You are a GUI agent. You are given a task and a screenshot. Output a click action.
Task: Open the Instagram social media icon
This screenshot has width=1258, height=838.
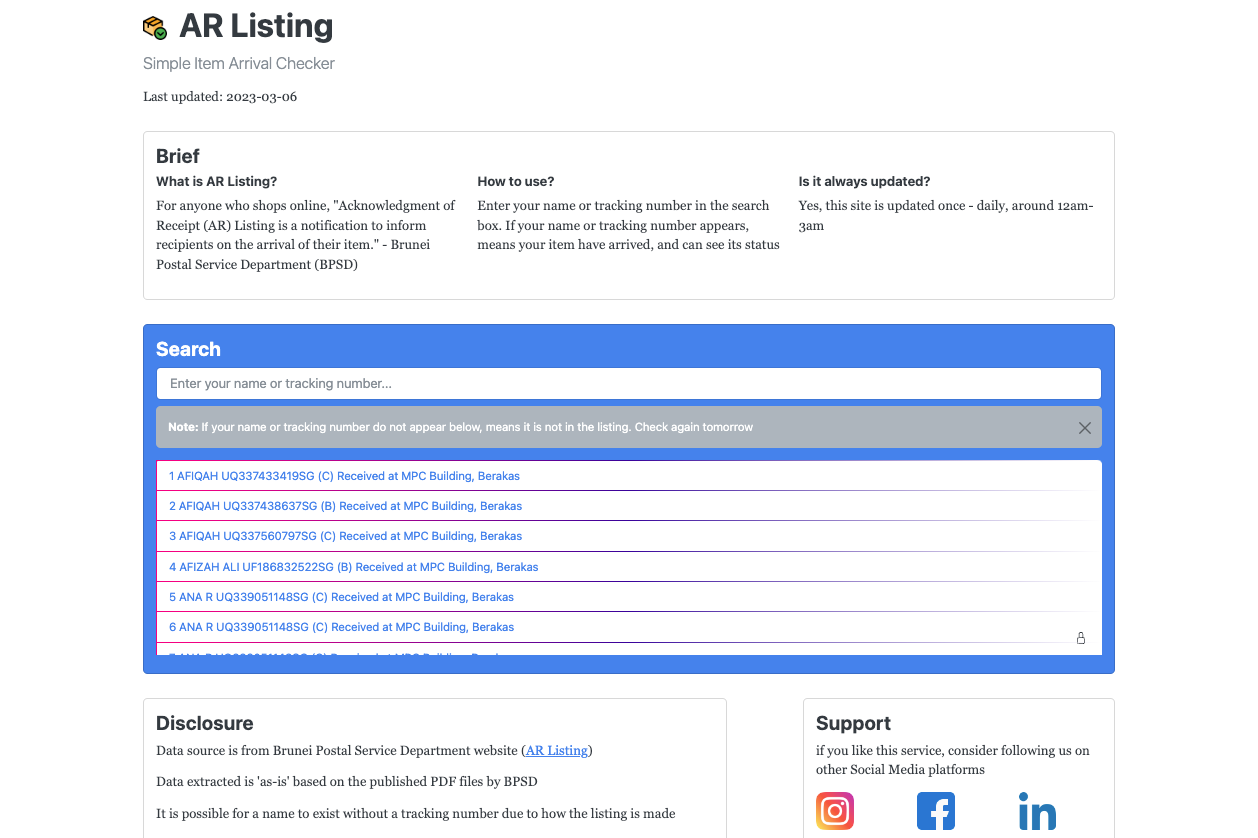(835, 811)
